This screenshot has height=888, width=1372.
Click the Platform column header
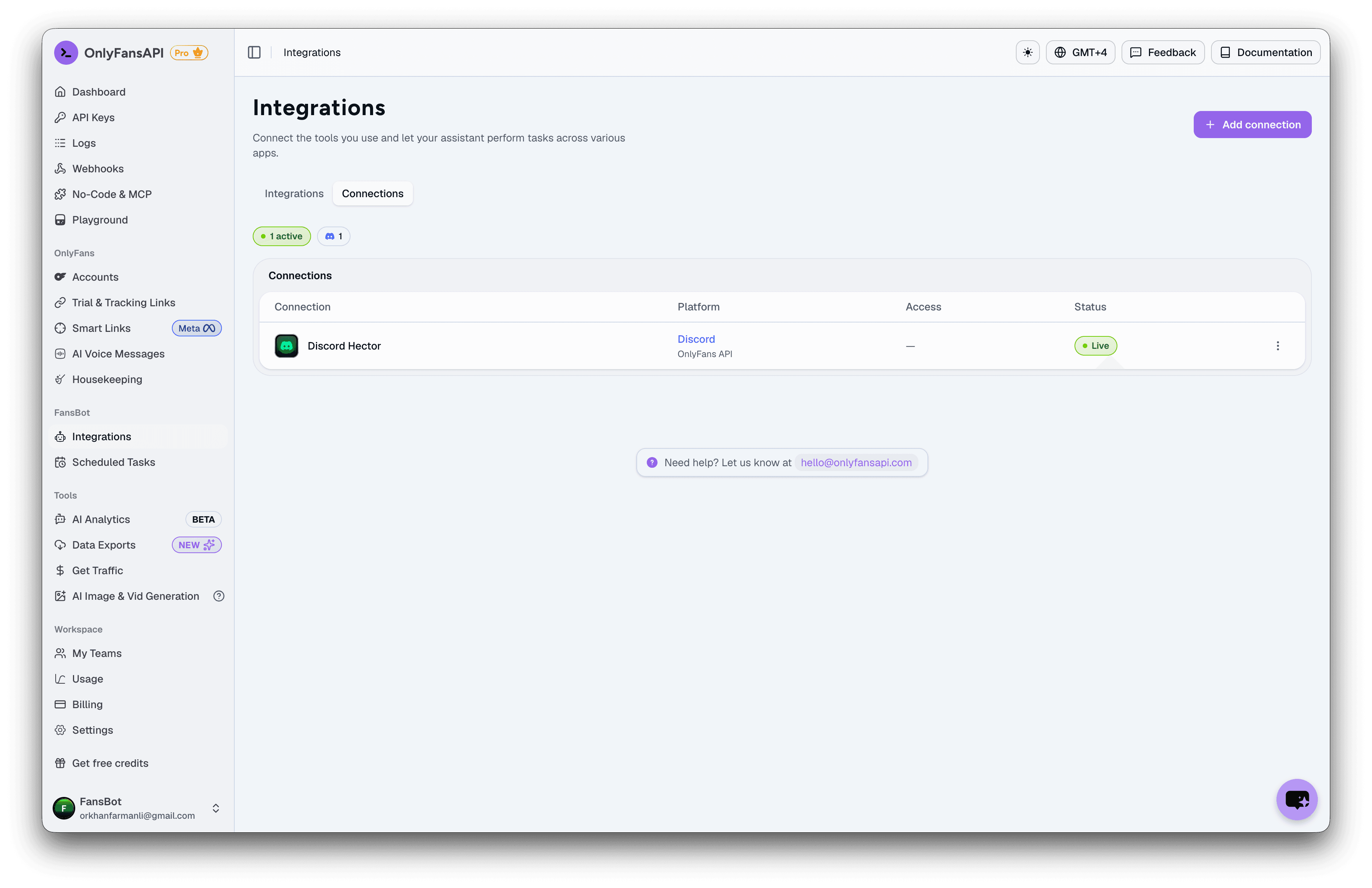[x=698, y=307]
